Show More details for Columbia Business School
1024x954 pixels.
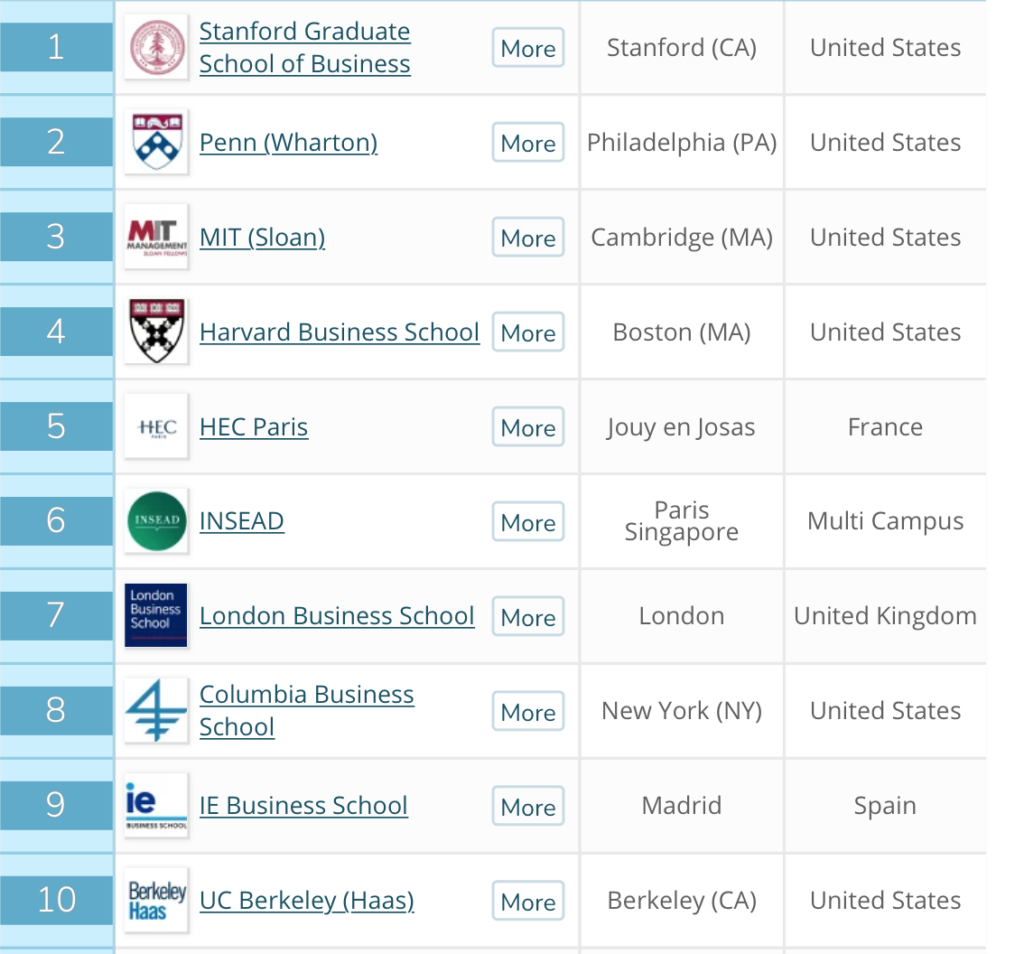[528, 711]
